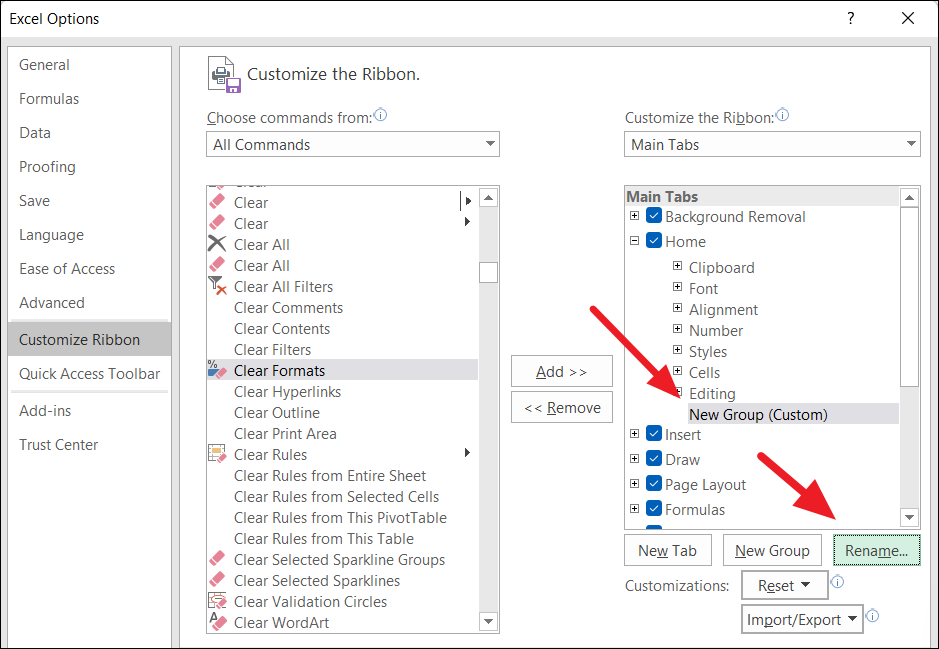The height and width of the screenshot is (649, 939).
Task: Open the Import/Export dropdown
Action: 802,619
